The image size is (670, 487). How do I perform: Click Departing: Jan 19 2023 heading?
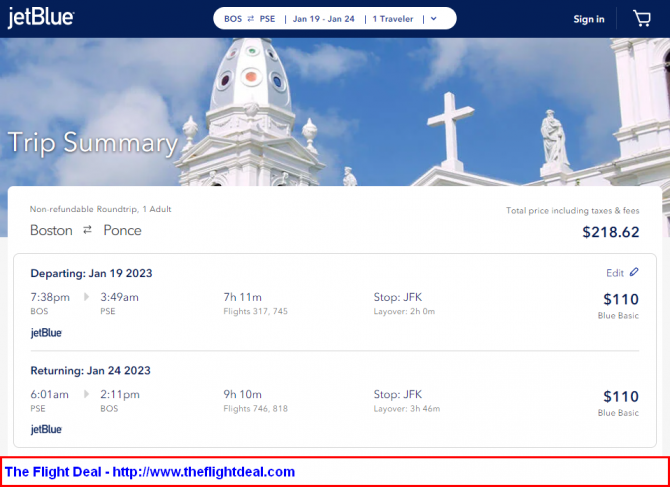pyautogui.click(x=91, y=273)
